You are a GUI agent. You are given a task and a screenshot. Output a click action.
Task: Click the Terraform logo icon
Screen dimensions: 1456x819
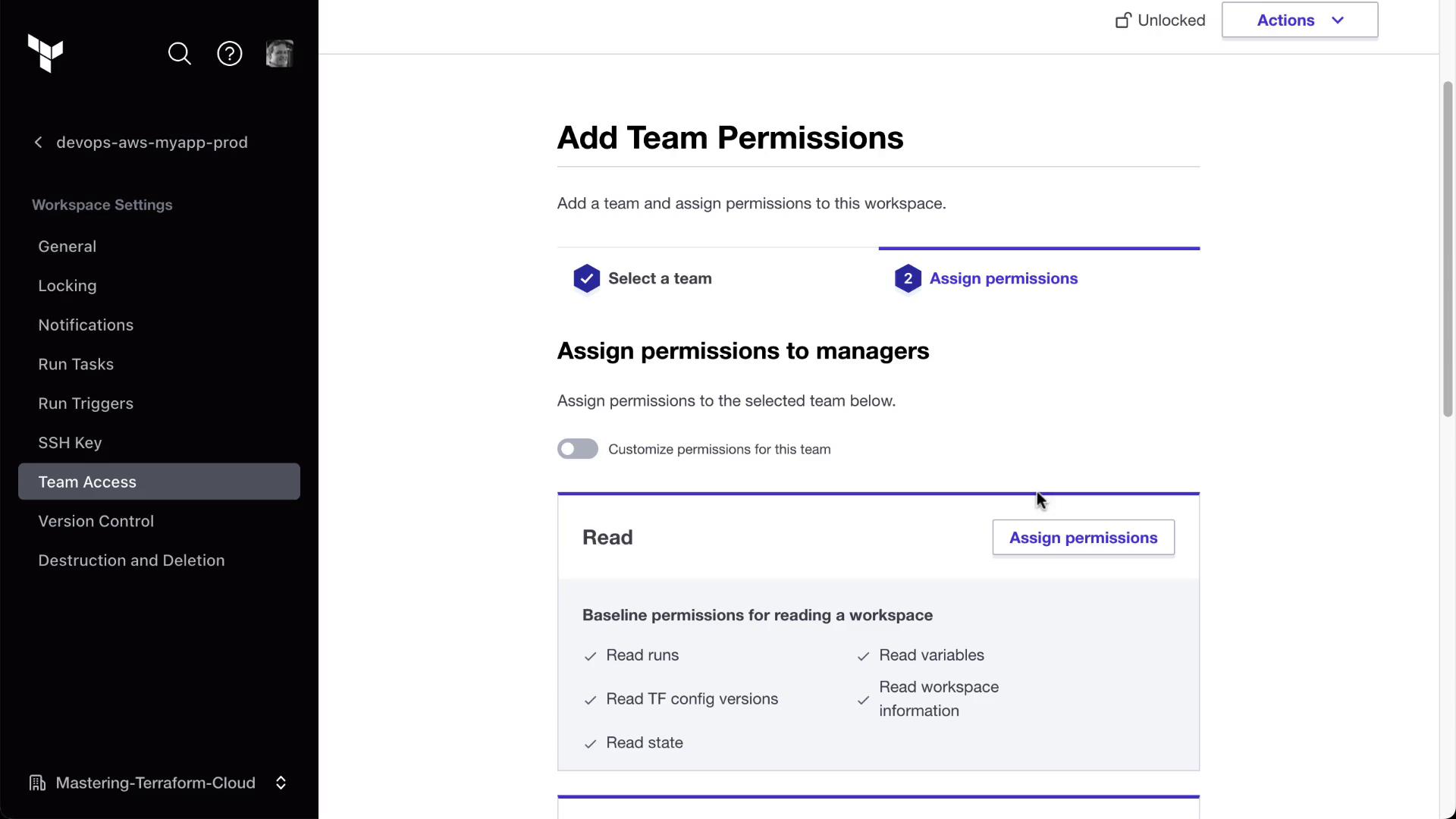(45, 54)
